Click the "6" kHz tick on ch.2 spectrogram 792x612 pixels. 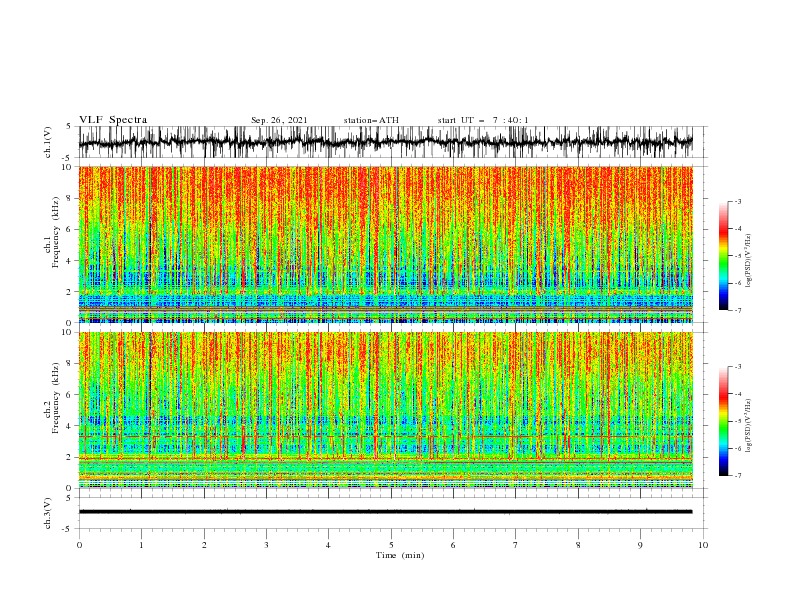coord(71,395)
